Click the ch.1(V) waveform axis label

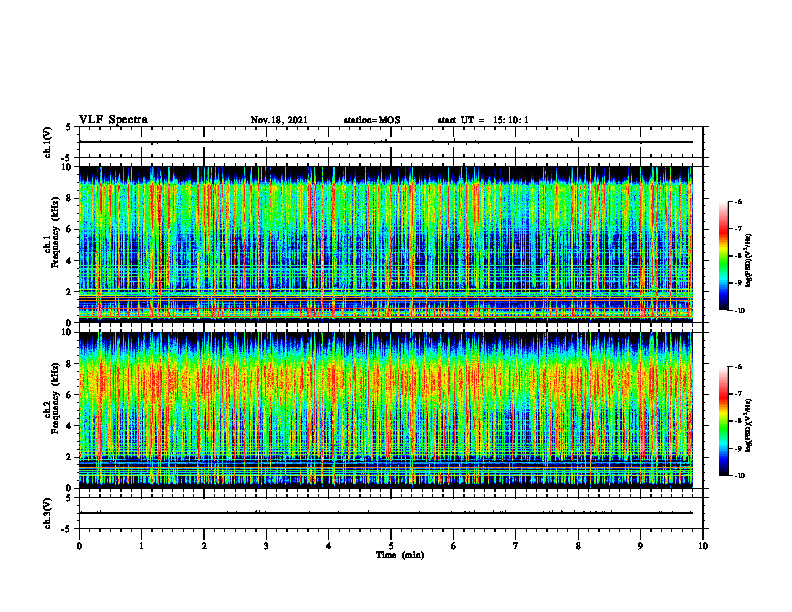pyautogui.click(x=48, y=142)
